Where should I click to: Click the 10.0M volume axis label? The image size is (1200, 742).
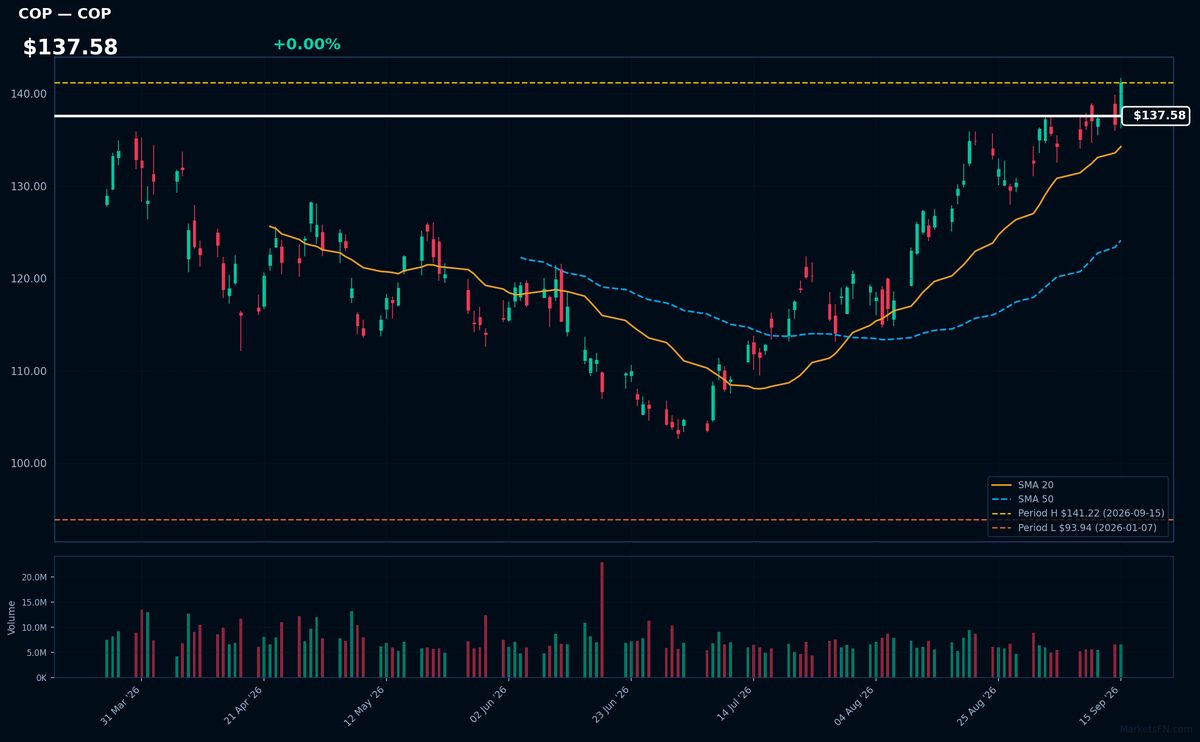point(33,628)
